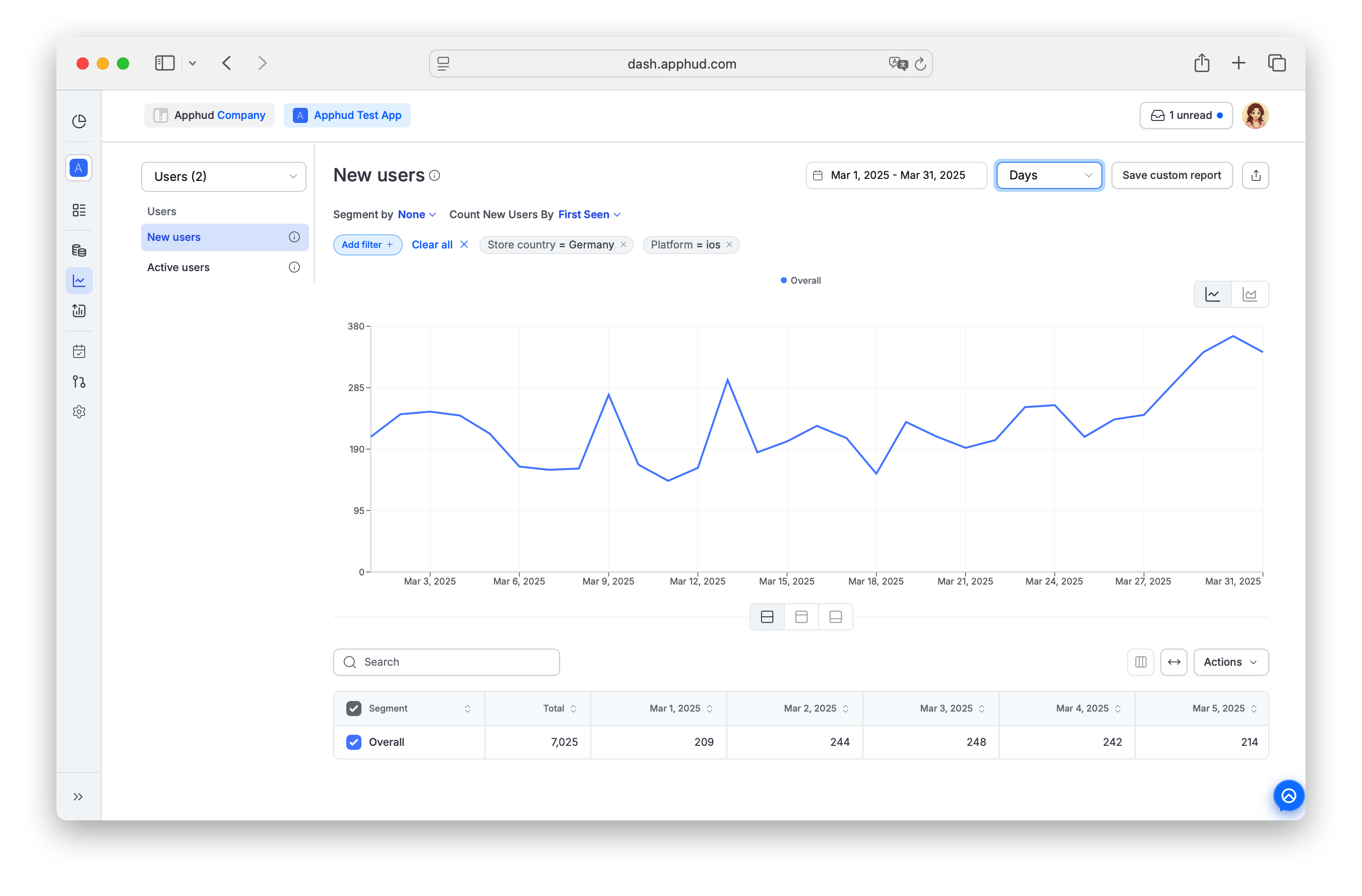The image size is (1362, 896).
Task: Click info icon in New users menu row
Action: pos(294,237)
